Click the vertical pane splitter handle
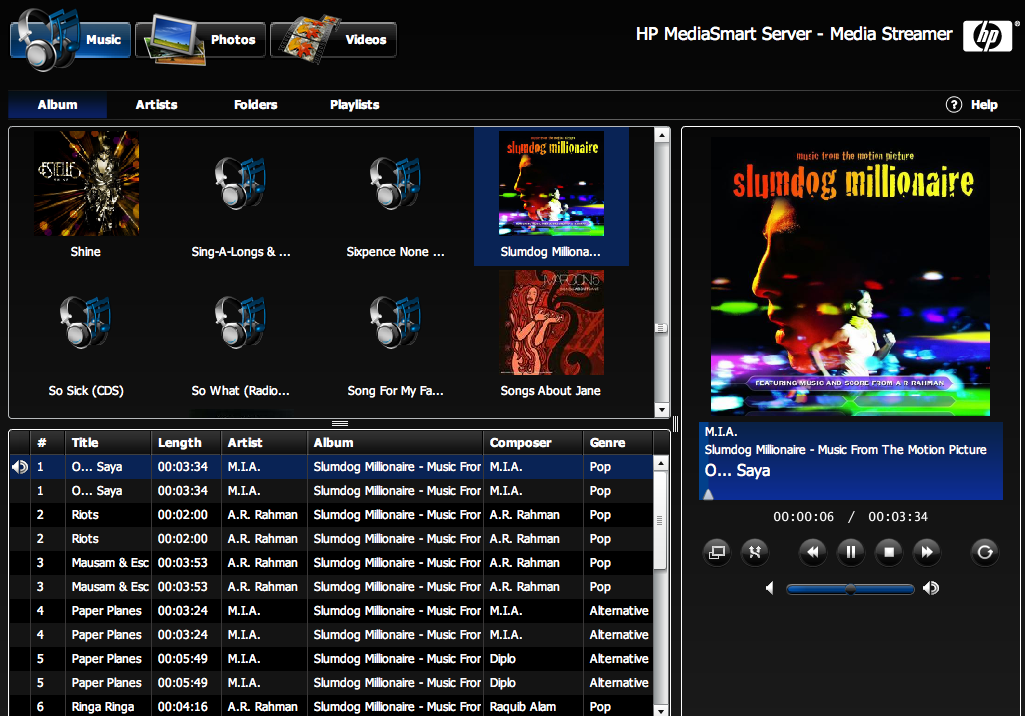Viewport: 1025px width, 716px height. [x=675, y=424]
